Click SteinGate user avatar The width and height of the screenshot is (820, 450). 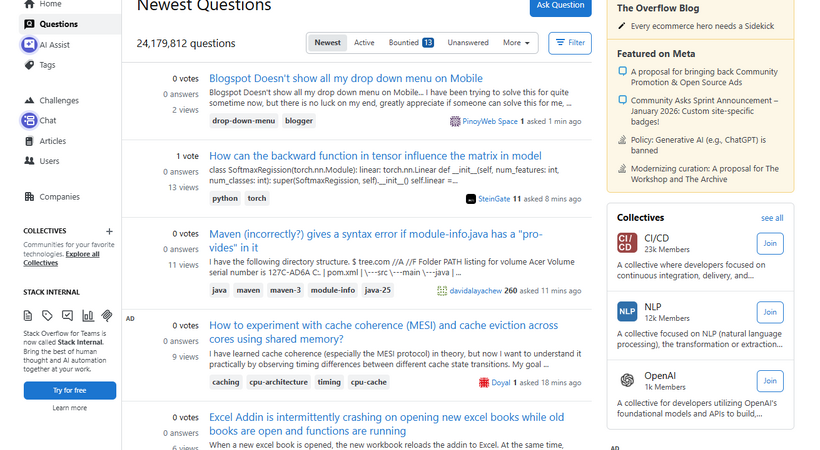tap(471, 199)
